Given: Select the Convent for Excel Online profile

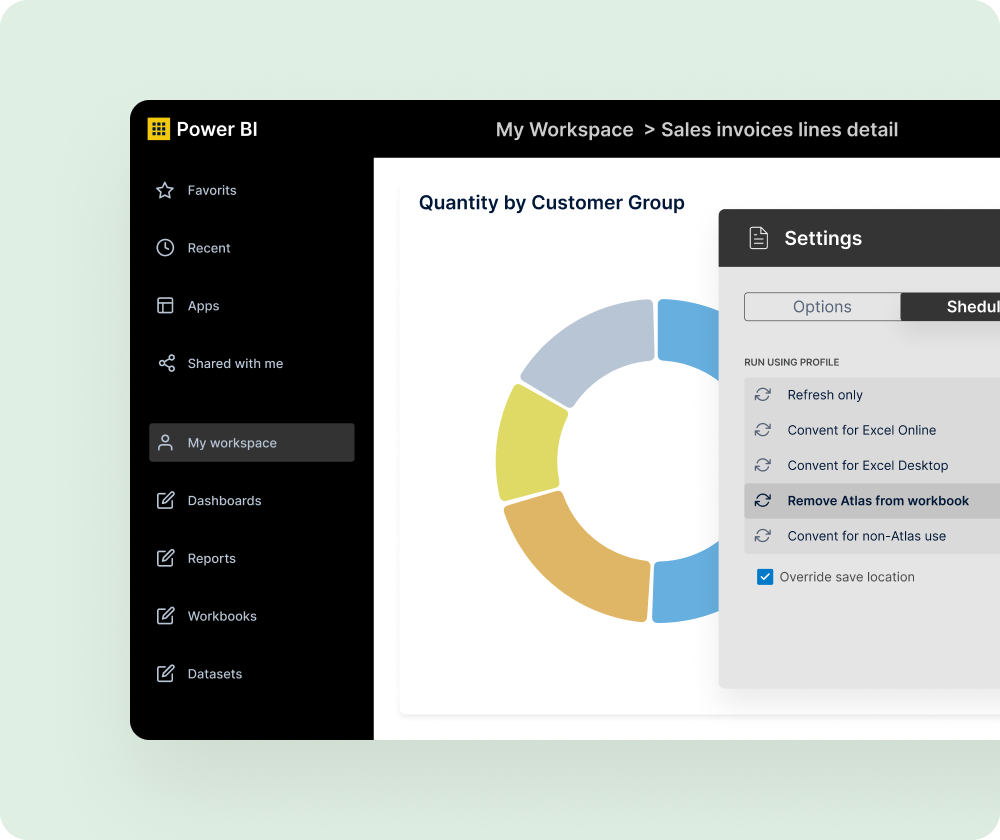Looking at the screenshot, I should point(861,430).
